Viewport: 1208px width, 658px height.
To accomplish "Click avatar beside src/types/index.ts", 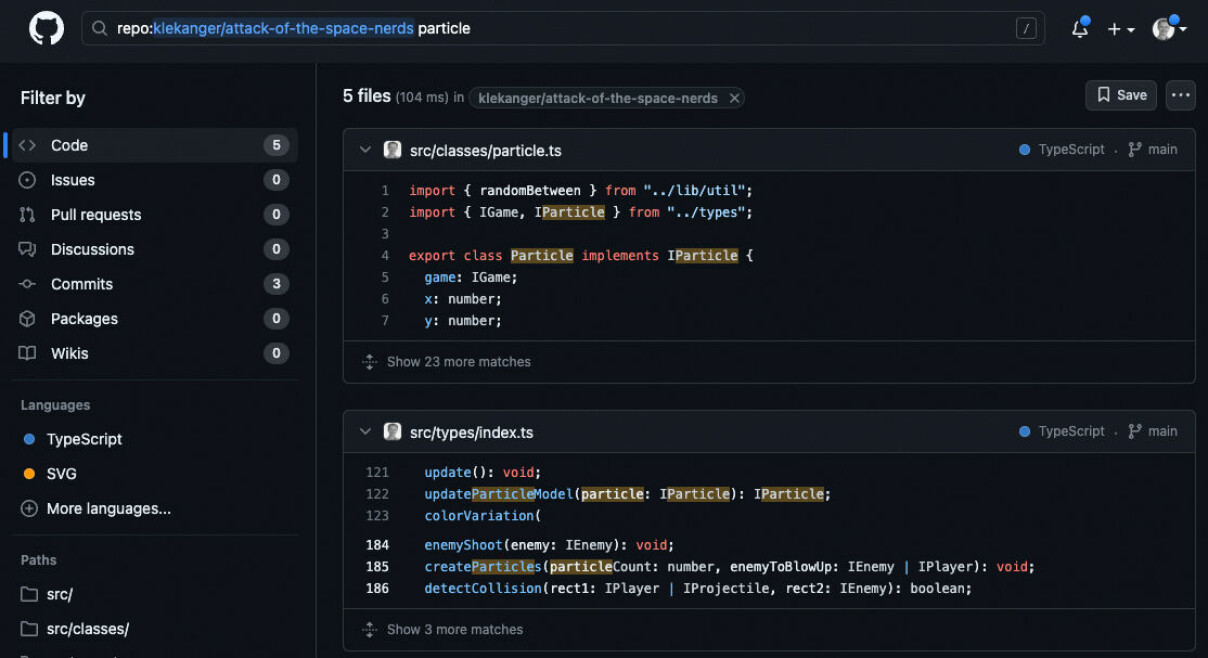I will [x=393, y=432].
